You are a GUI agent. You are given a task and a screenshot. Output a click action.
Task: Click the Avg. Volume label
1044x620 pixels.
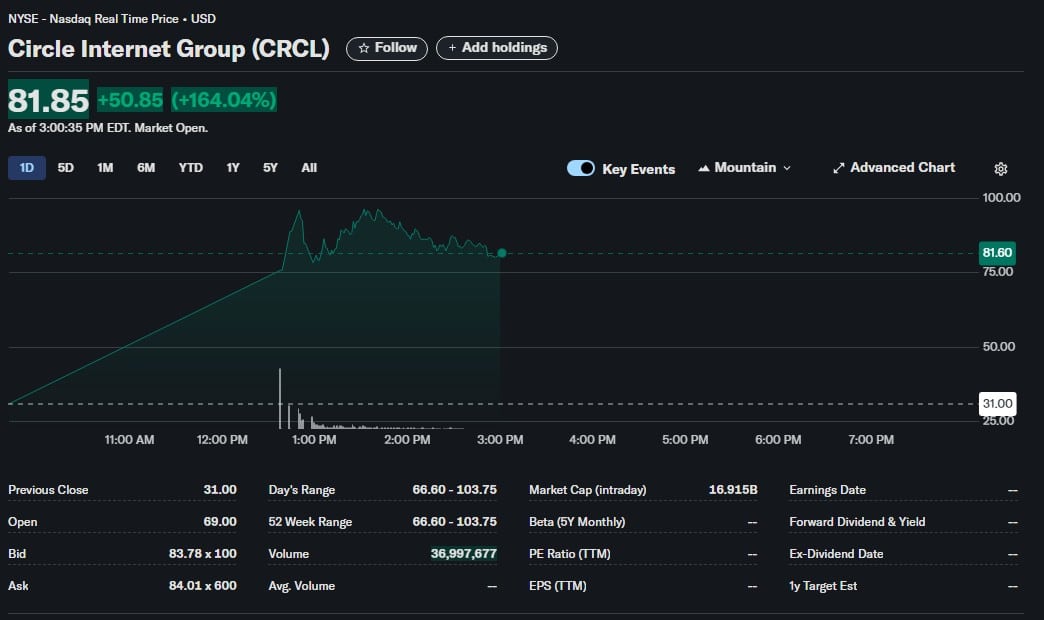tap(302, 585)
